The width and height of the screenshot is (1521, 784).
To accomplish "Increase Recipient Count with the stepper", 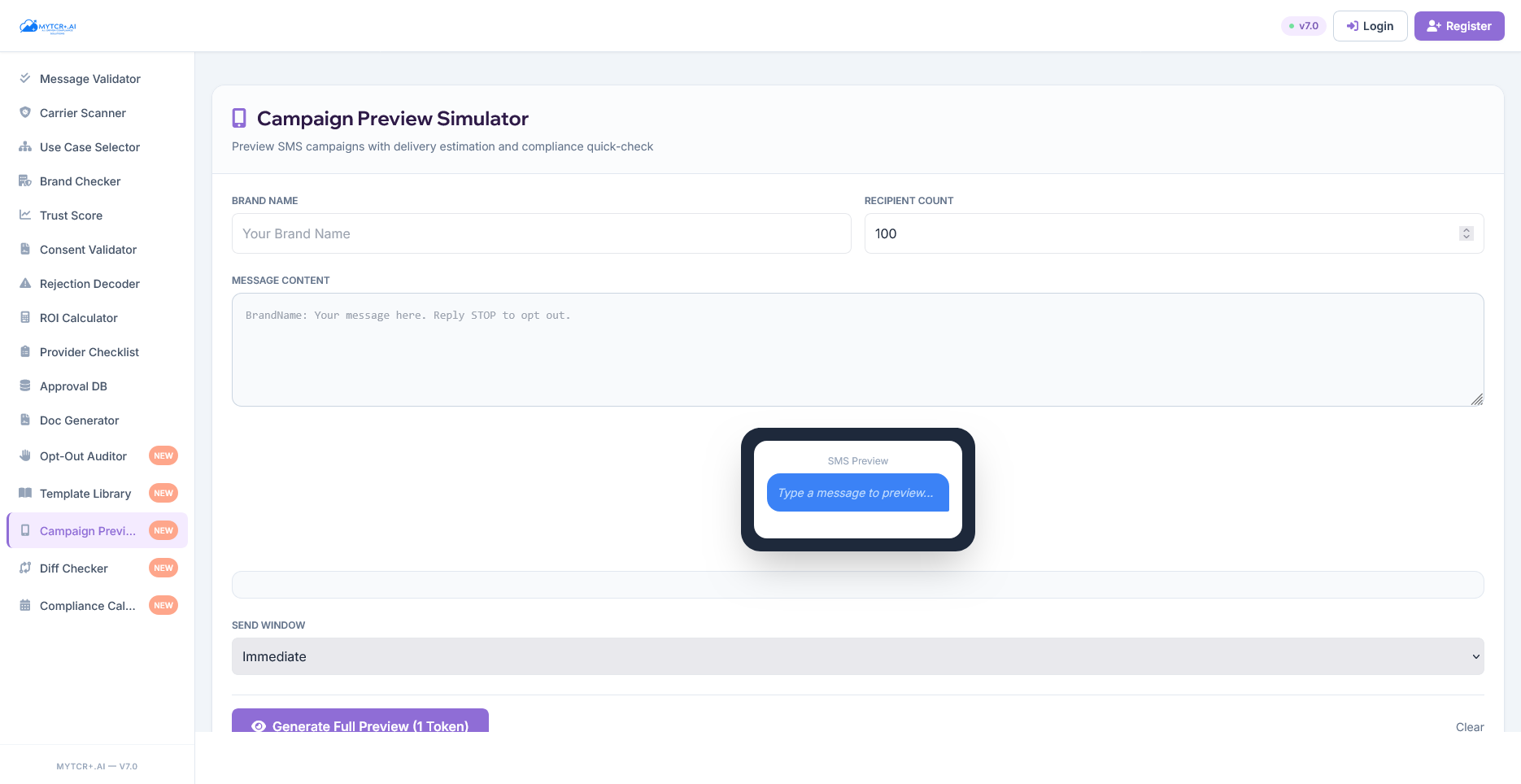I will [1467, 229].
